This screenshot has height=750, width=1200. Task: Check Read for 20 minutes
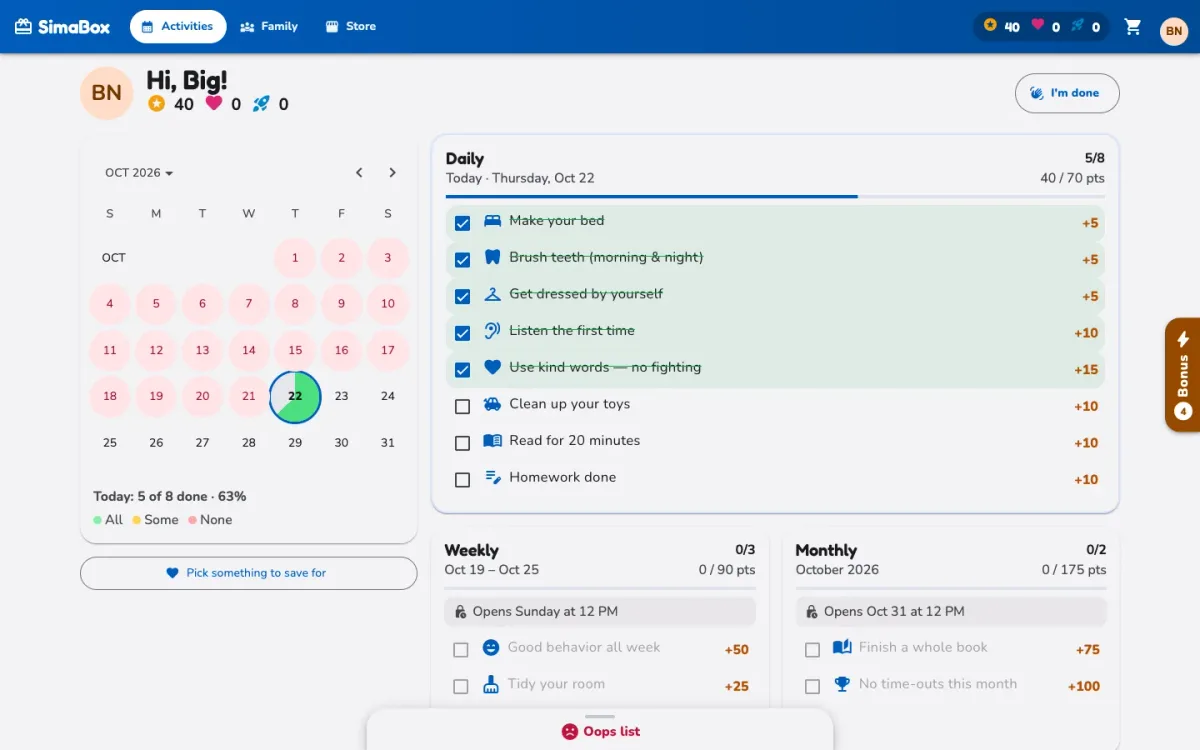pyautogui.click(x=462, y=443)
